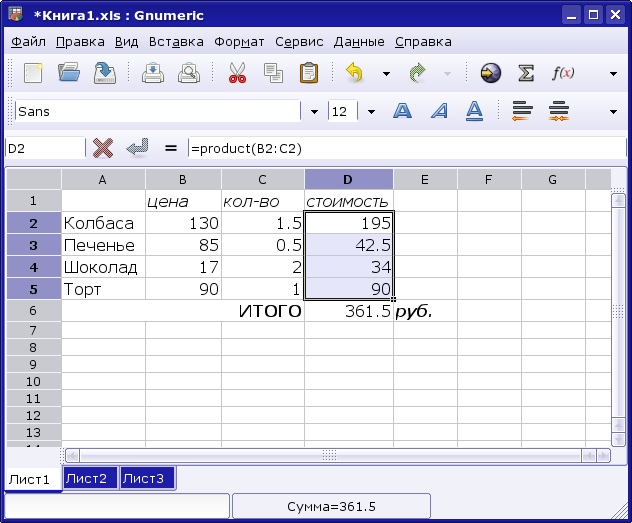
Task: Click the Print icon in the toolbar
Action: coord(152,73)
